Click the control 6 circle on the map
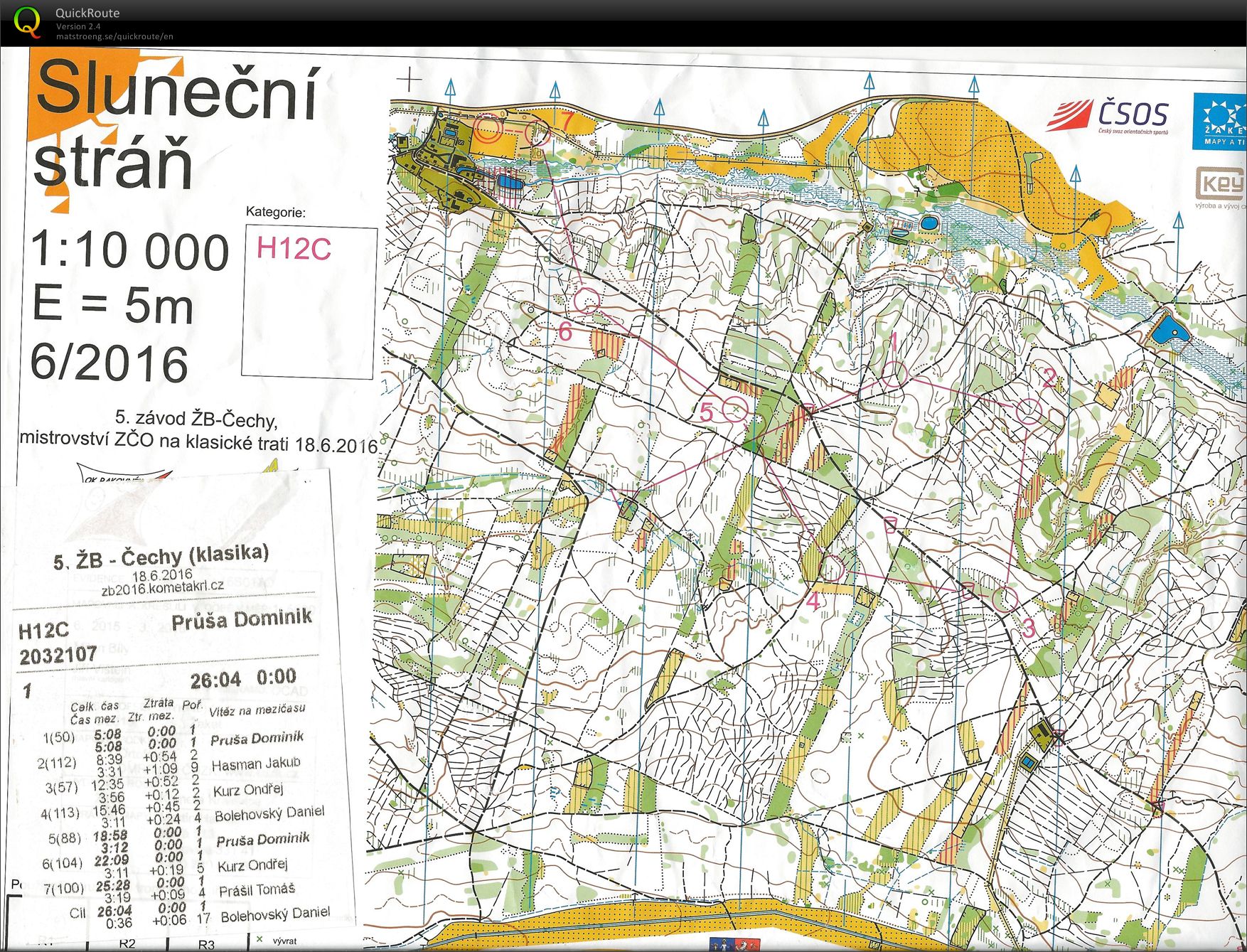This screenshot has height=952, width=1247. point(587,300)
